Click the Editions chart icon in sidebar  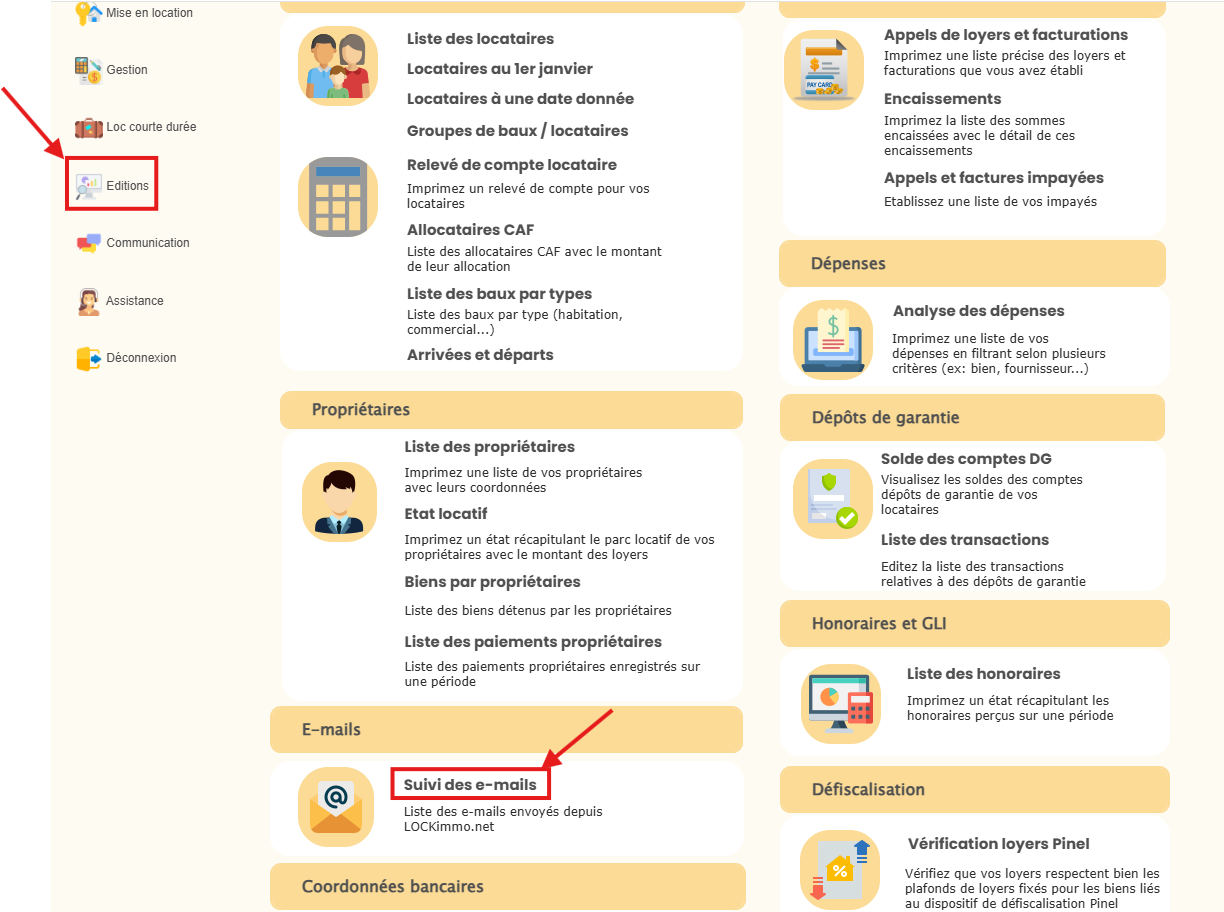(x=89, y=186)
